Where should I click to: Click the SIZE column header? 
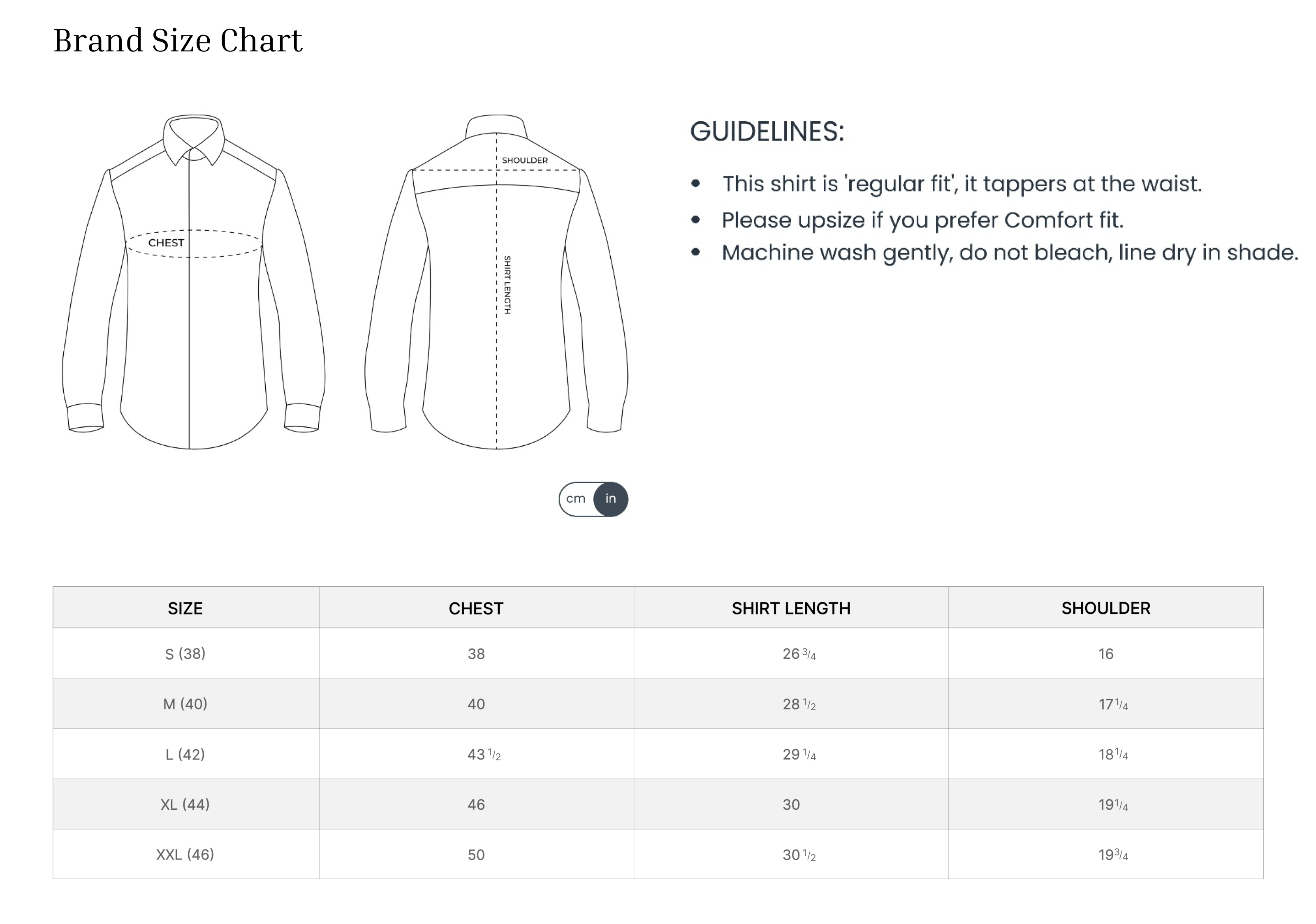(x=185, y=608)
